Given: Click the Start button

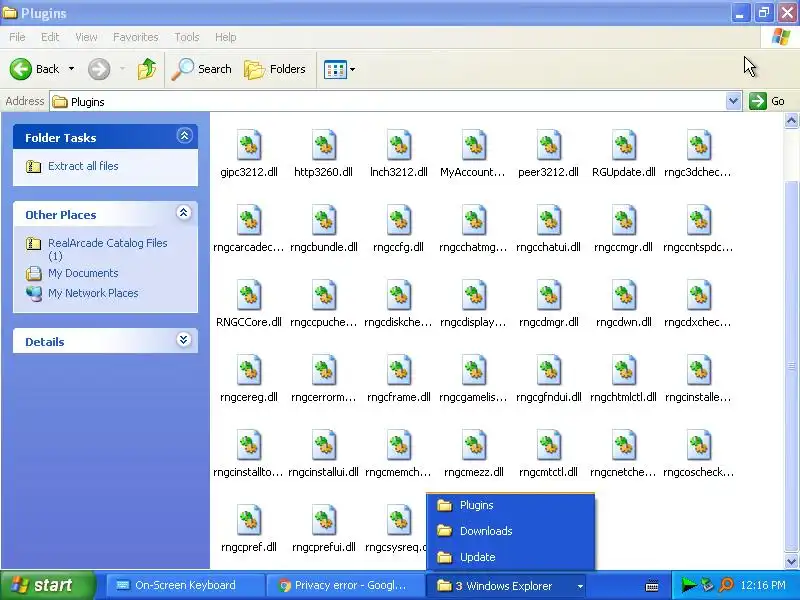Looking at the screenshot, I should (47, 585).
